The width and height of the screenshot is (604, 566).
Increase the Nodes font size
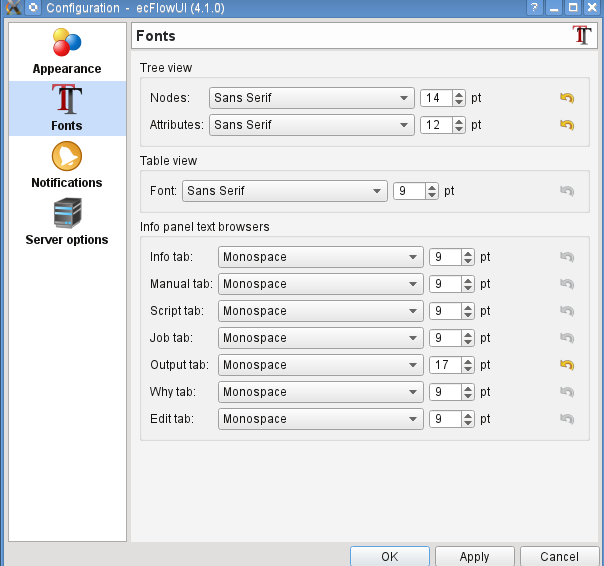coord(459,94)
